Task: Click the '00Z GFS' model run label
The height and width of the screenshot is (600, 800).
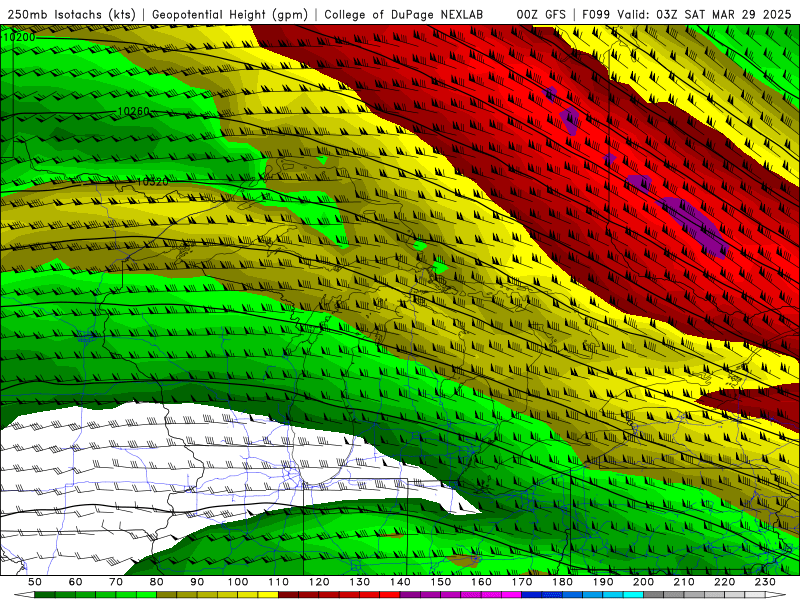Action: click(541, 14)
